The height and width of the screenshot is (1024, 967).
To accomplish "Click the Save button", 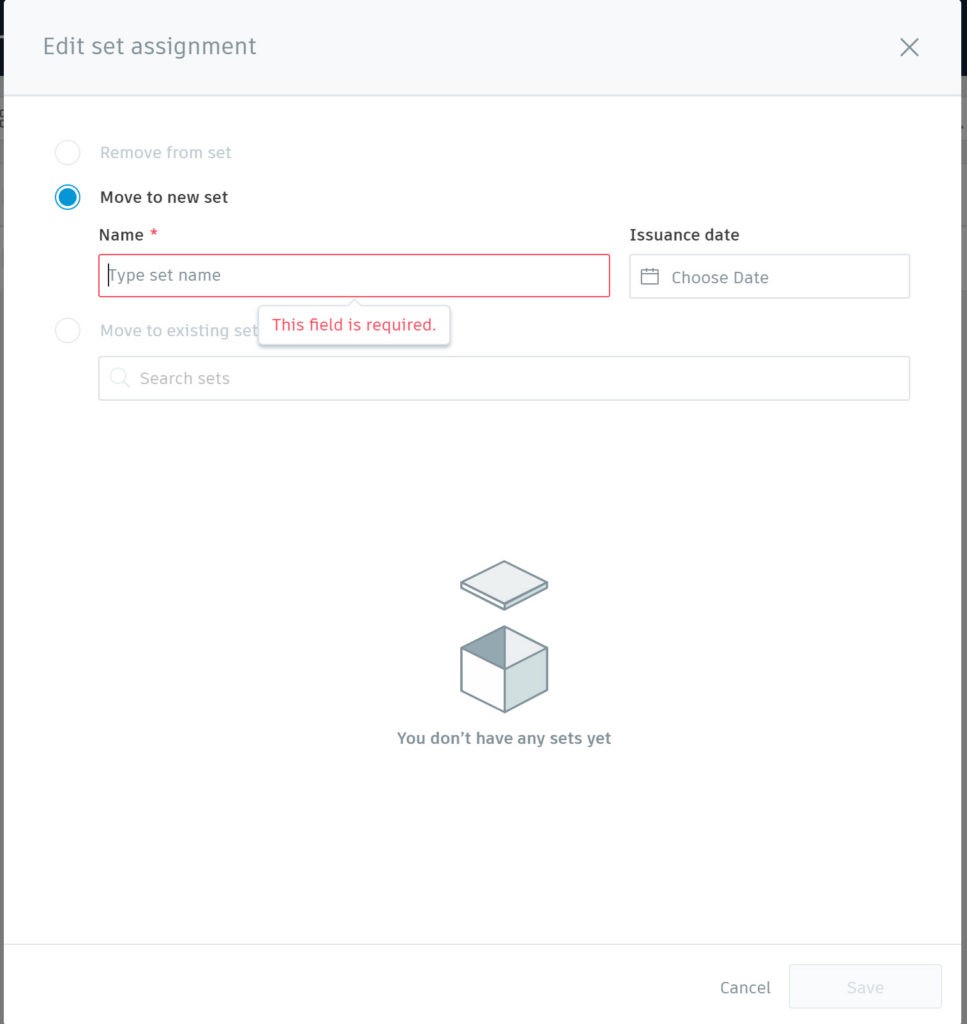I will [865, 987].
